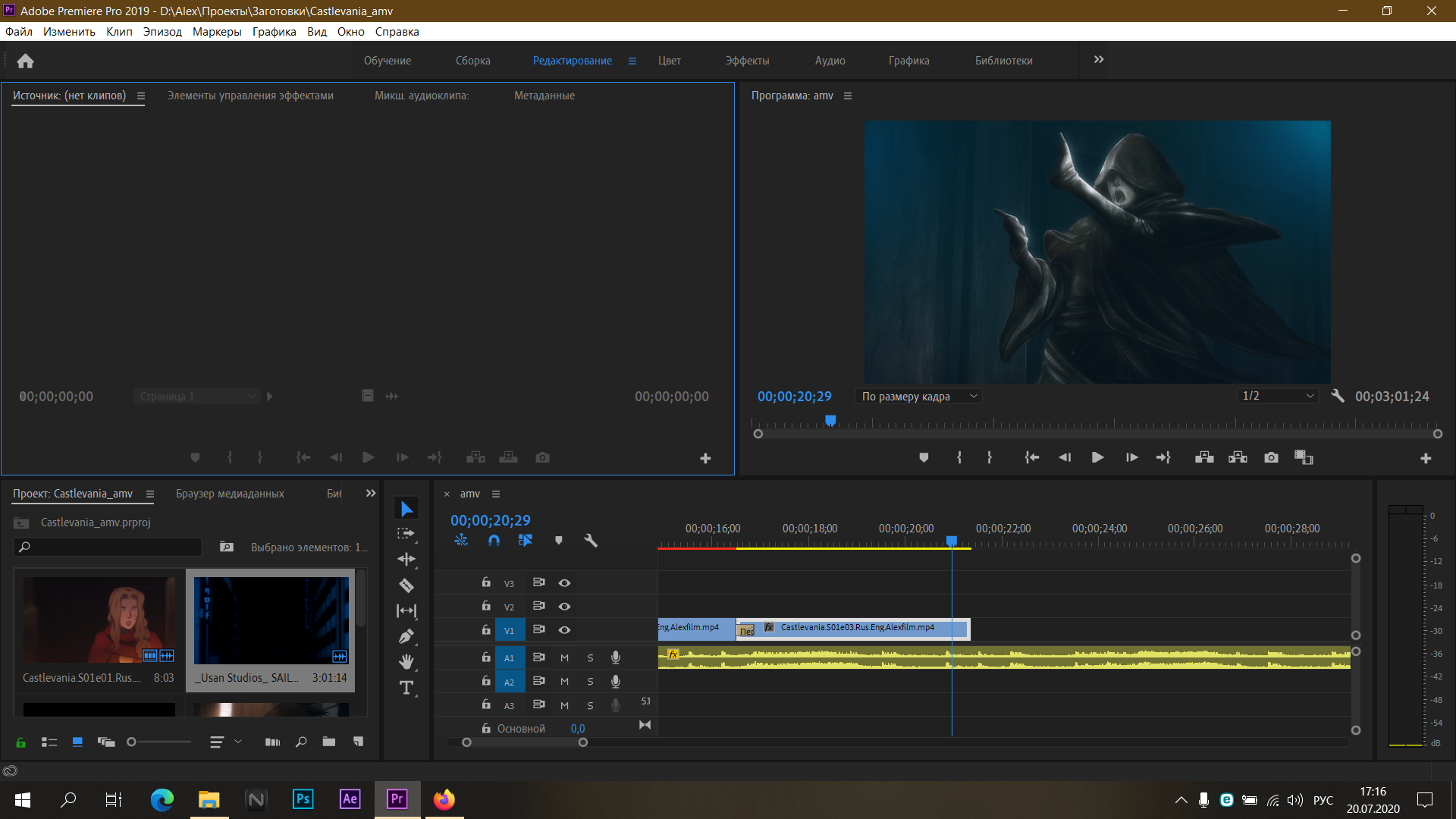This screenshot has height=819, width=1456.
Task: Toggle V2 track output eye
Action: (564, 607)
